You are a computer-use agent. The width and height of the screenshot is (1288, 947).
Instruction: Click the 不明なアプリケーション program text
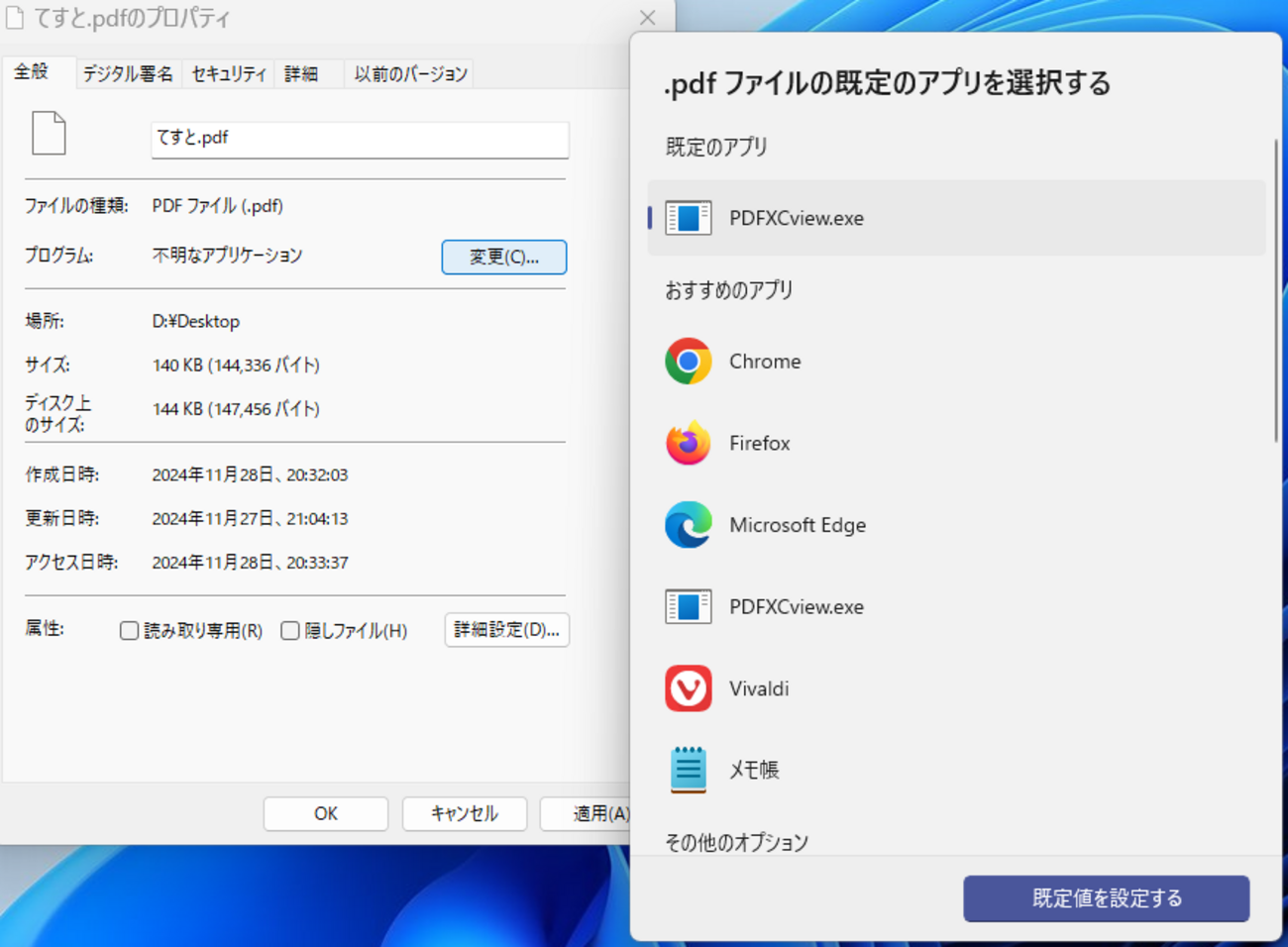click(227, 256)
